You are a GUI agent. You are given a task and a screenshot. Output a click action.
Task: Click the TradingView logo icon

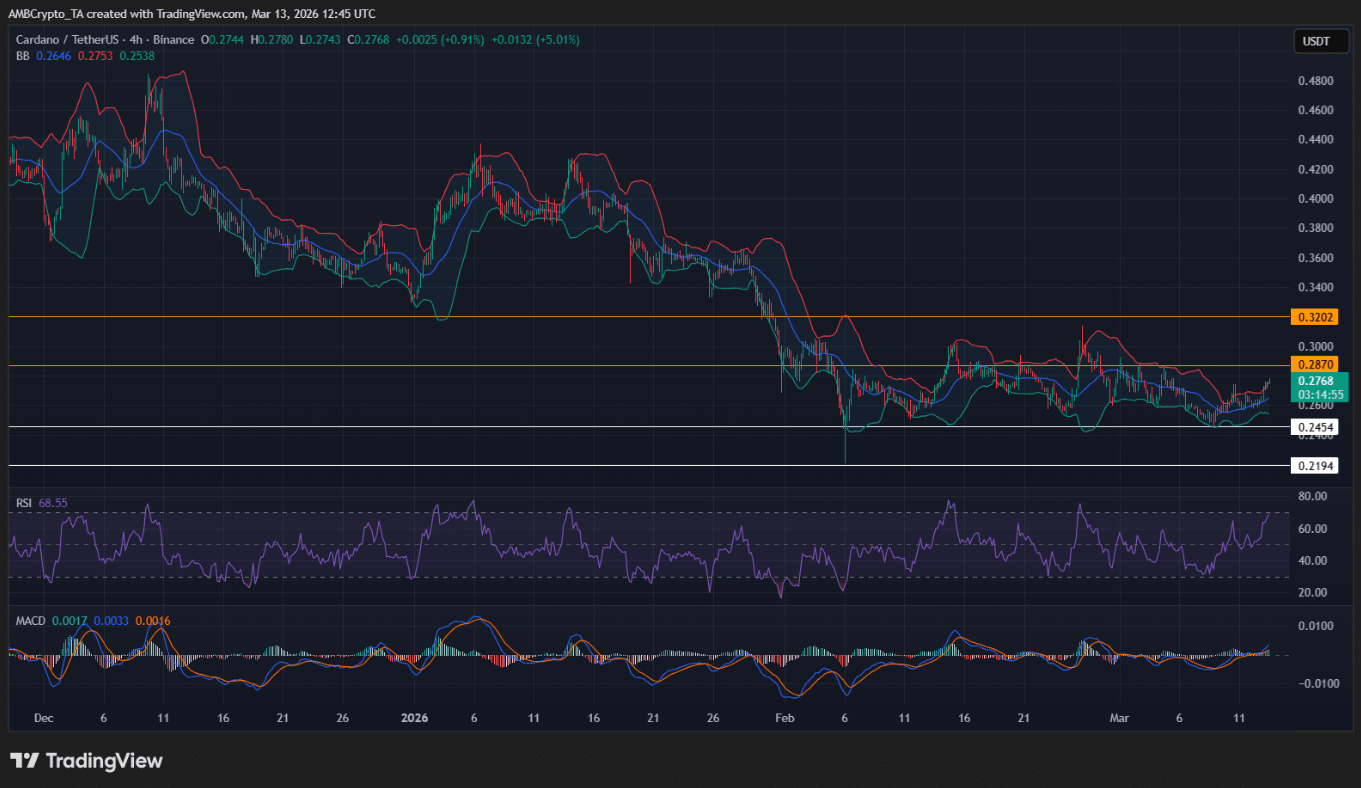click(x=24, y=761)
